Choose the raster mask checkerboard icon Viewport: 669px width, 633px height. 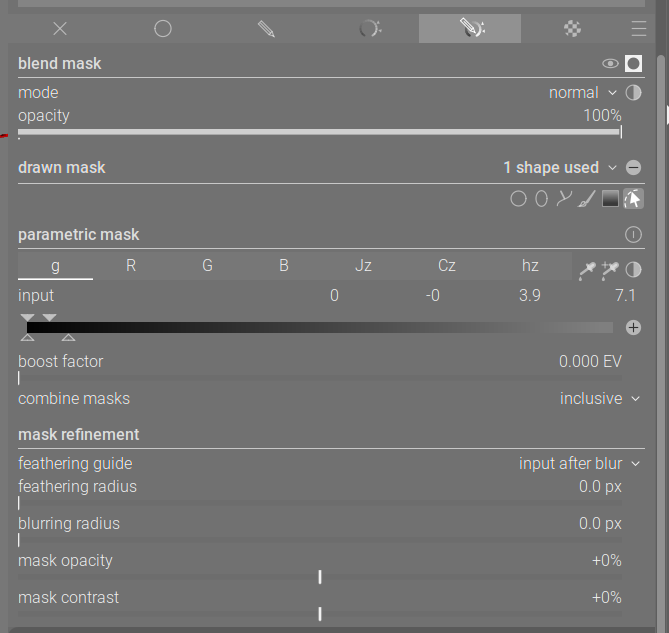point(572,29)
